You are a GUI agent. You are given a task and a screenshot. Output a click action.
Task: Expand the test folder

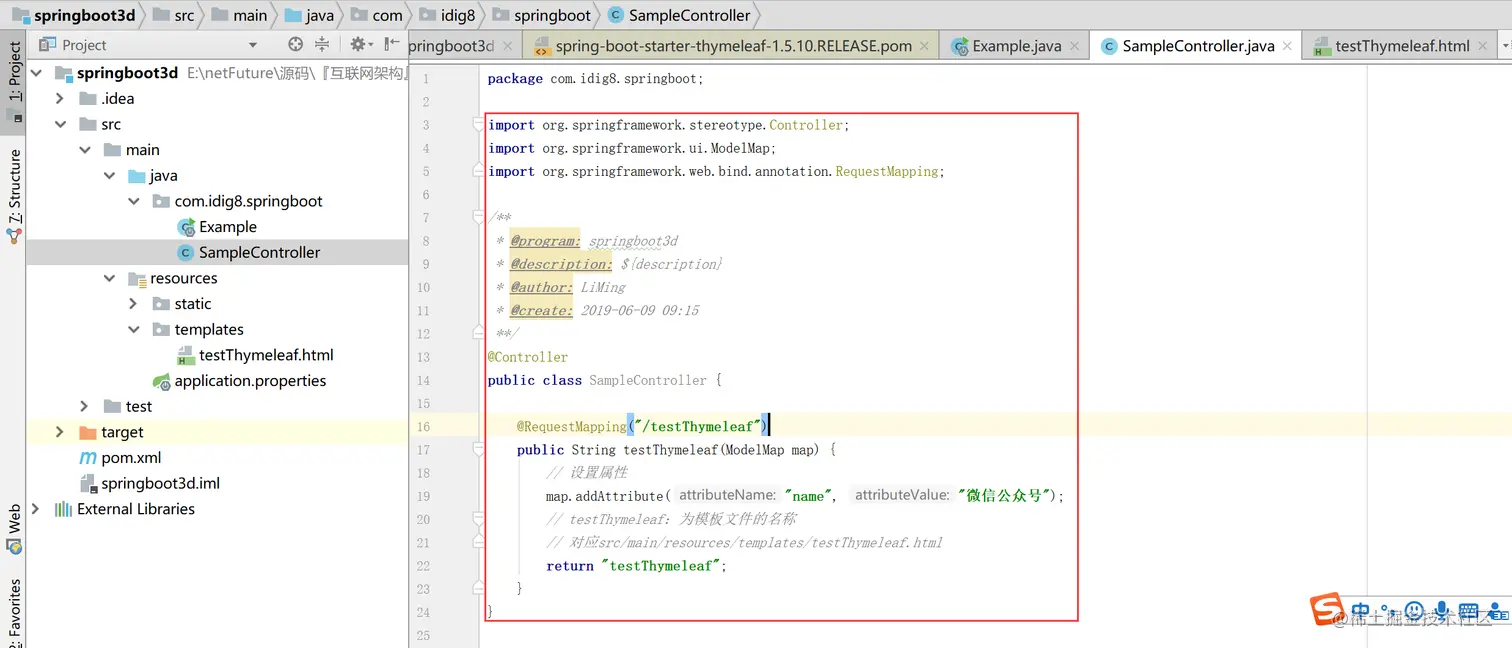[85, 406]
